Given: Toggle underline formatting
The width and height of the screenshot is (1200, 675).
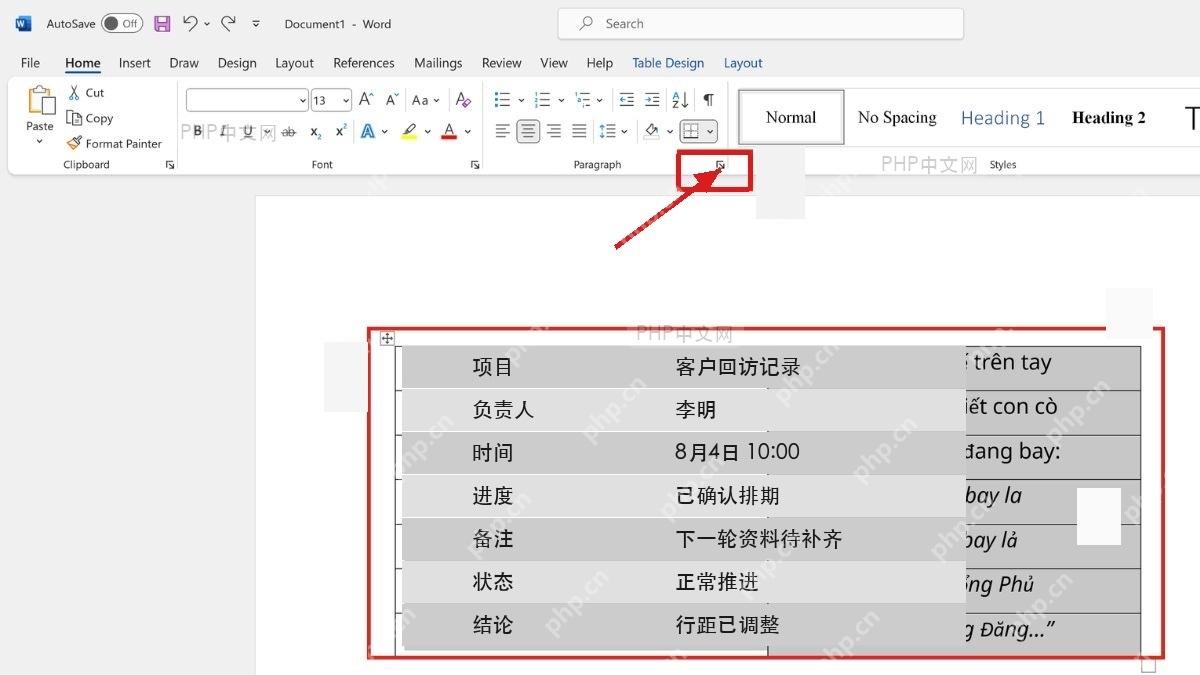Looking at the screenshot, I should coord(248,131).
